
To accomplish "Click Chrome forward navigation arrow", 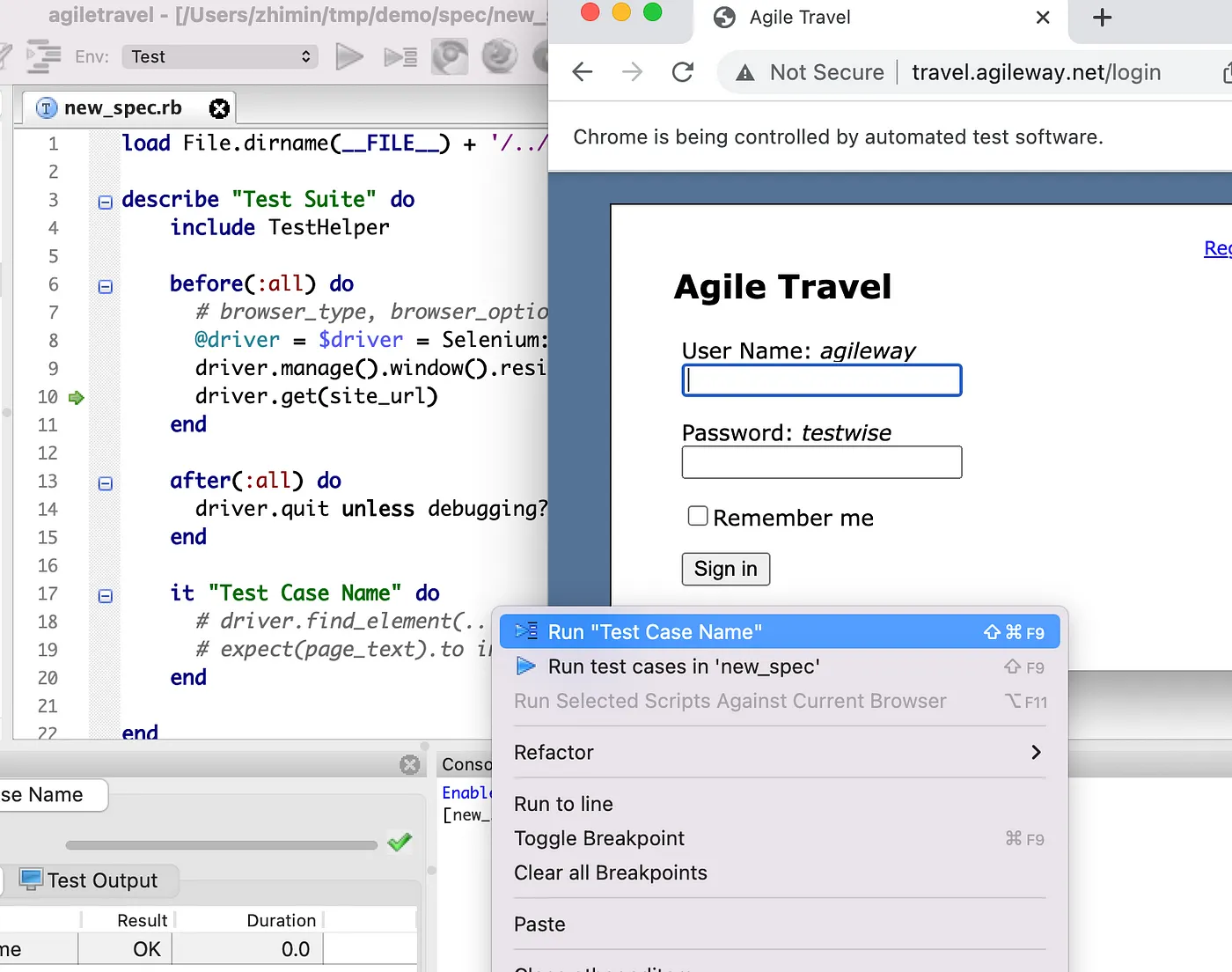I will tap(632, 72).
